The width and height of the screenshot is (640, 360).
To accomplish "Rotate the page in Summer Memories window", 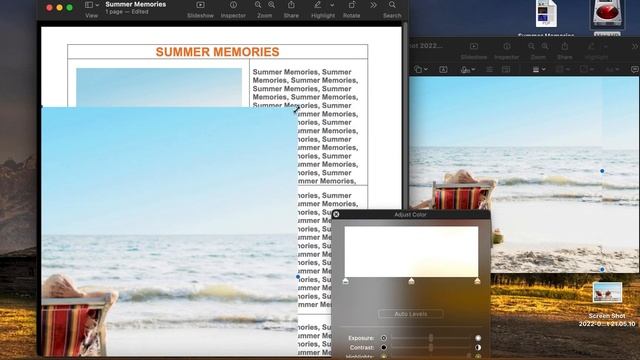I will pos(351,5).
